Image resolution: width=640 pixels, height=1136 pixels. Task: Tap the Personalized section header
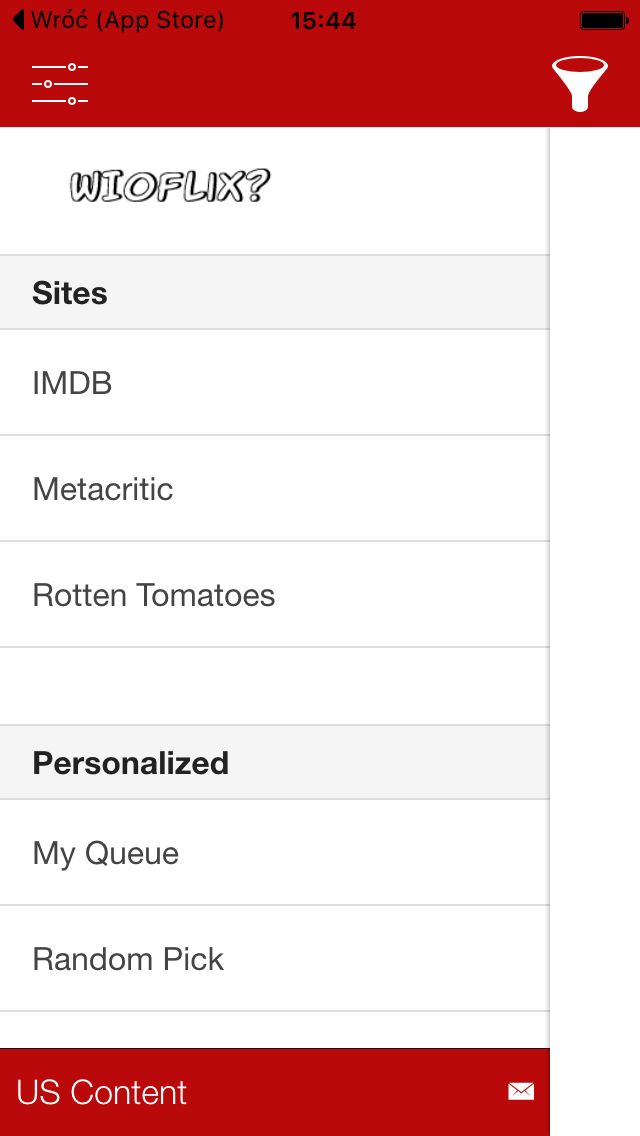[x=275, y=763]
